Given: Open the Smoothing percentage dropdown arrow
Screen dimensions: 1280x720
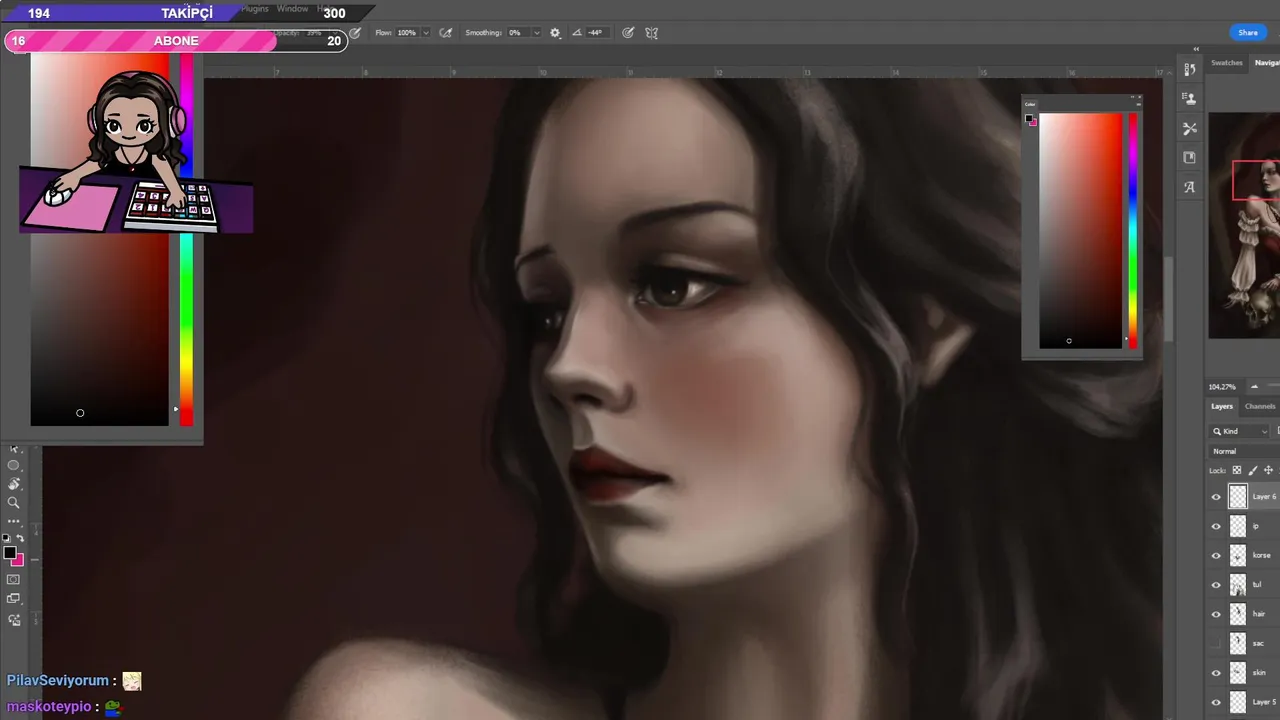Looking at the screenshot, I should click(x=536, y=33).
